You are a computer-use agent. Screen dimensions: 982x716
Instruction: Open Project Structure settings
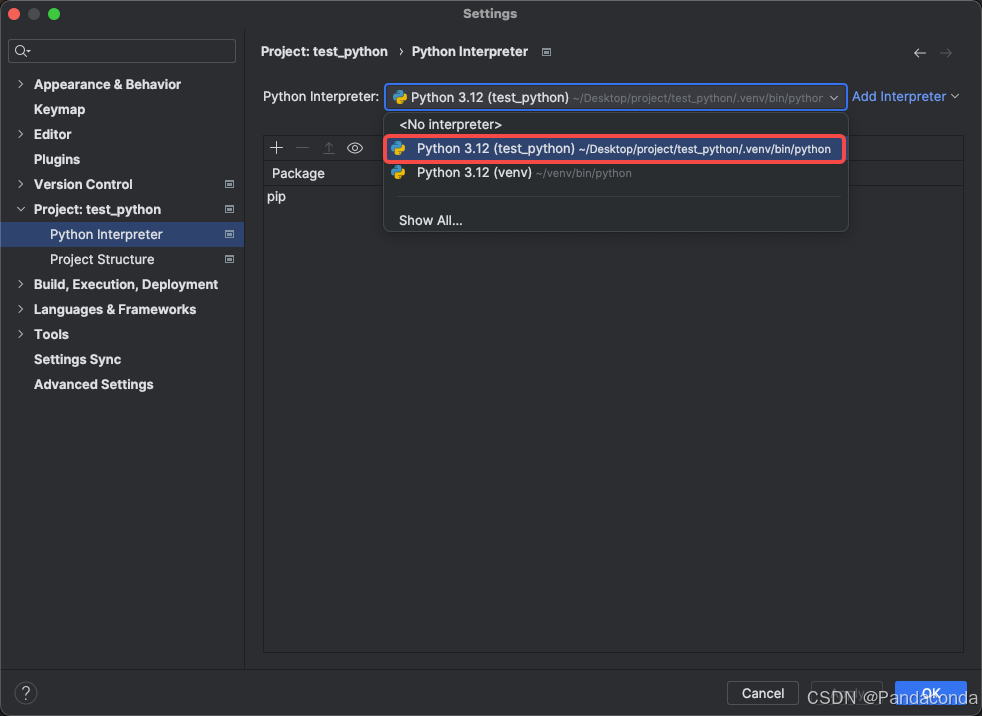click(x=102, y=259)
